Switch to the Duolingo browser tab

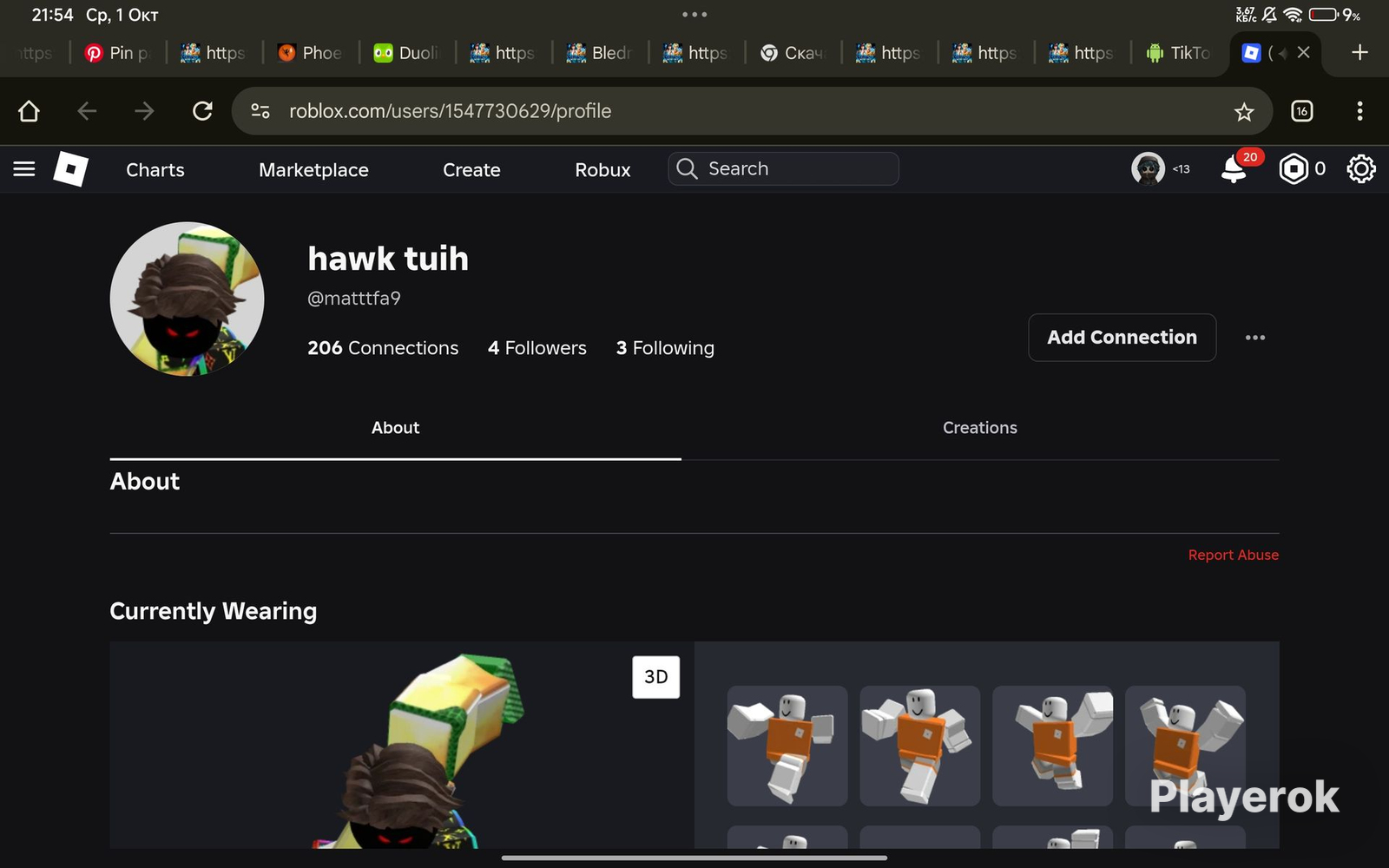[x=407, y=53]
